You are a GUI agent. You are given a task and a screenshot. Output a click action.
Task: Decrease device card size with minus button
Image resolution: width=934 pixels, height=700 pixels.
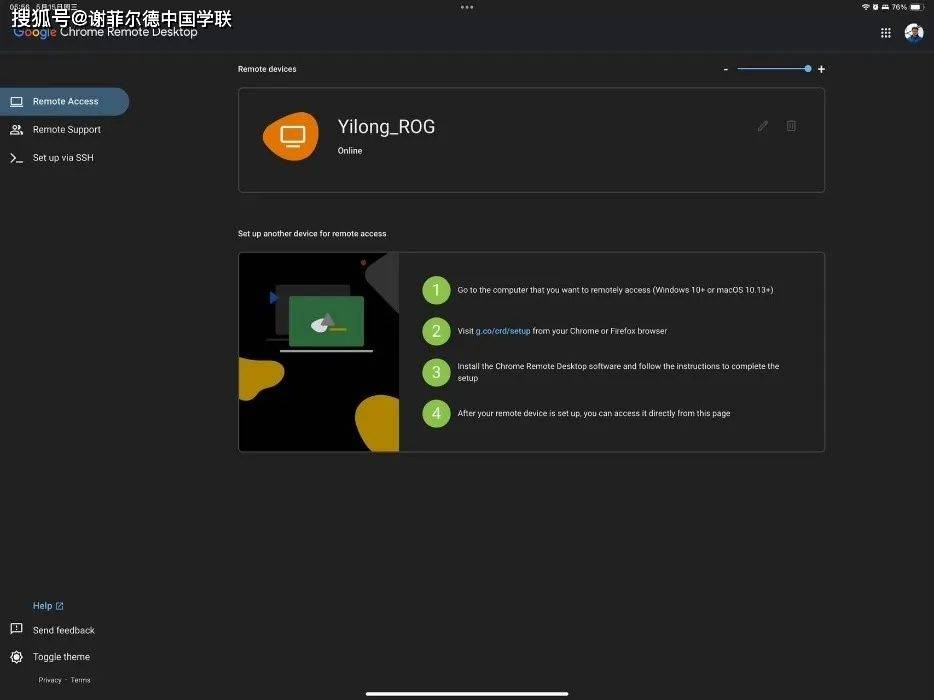pos(726,69)
